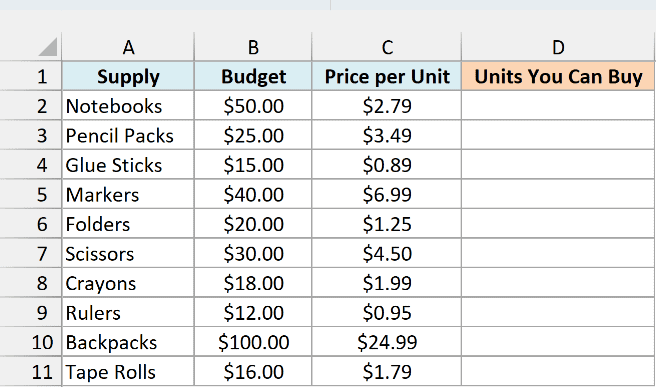Select the $24.99 price cell
656x387 pixels.
coord(387,342)
